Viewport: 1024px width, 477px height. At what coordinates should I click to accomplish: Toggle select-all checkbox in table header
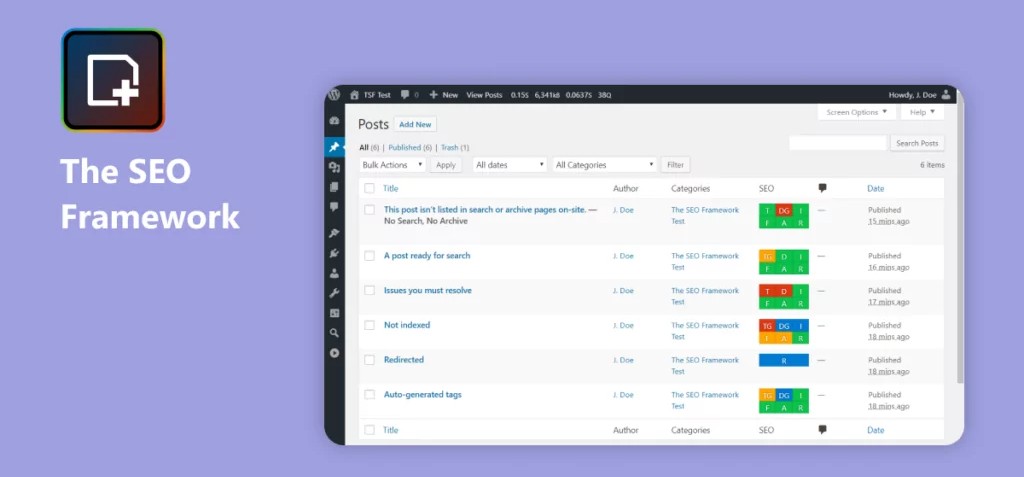click(370, 188)
